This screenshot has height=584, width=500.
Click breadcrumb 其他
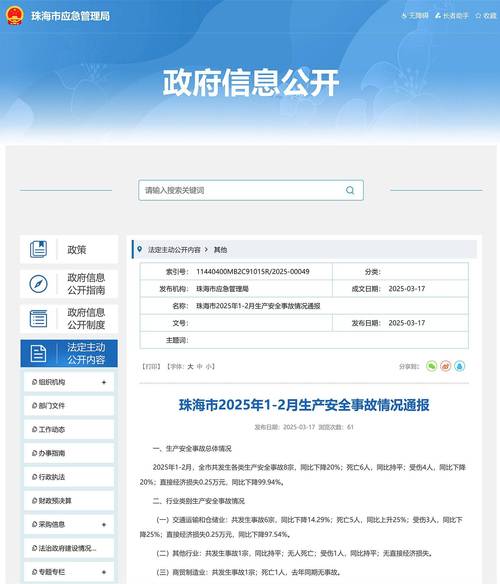tap(220, 250)
